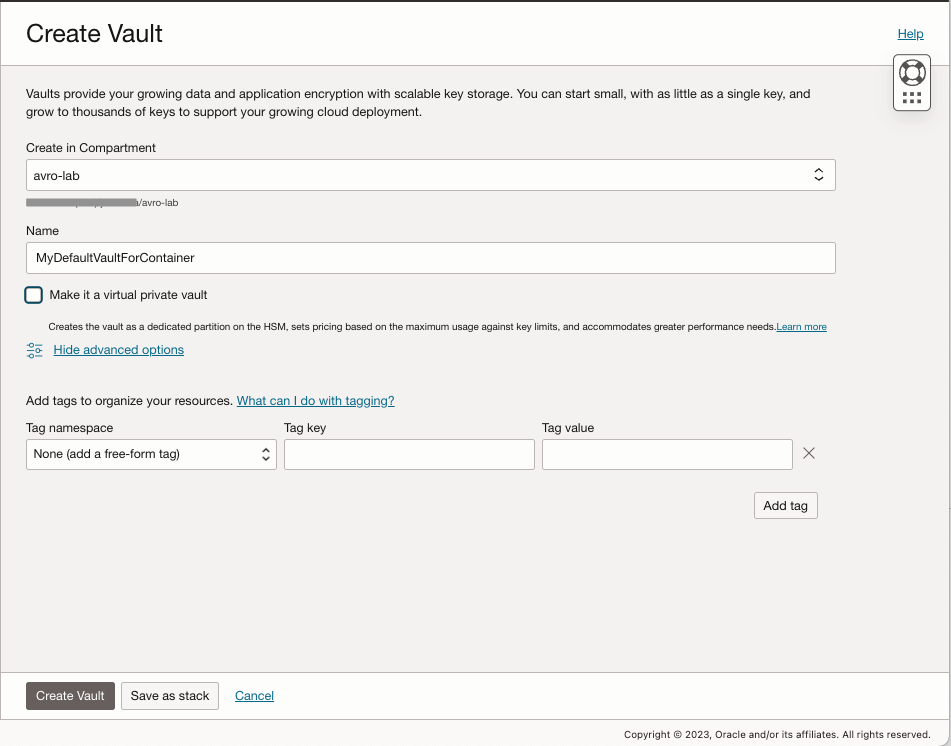951x746 pixels.
Task: Click the 'Make it a virtual private vault' label
Action: point(128,295)
